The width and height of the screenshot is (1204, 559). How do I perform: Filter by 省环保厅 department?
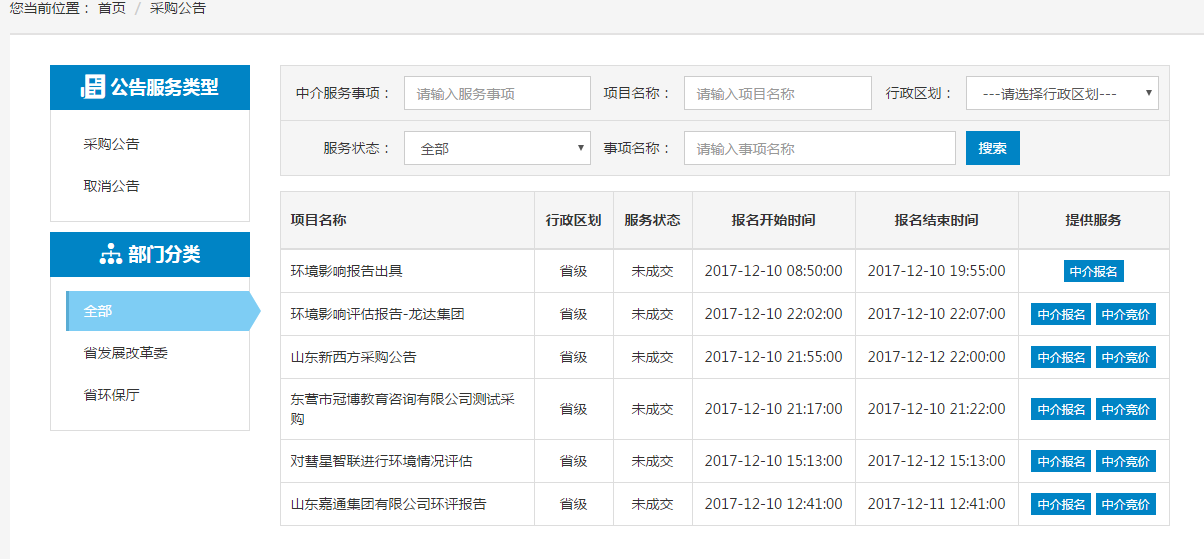point(112,395)
